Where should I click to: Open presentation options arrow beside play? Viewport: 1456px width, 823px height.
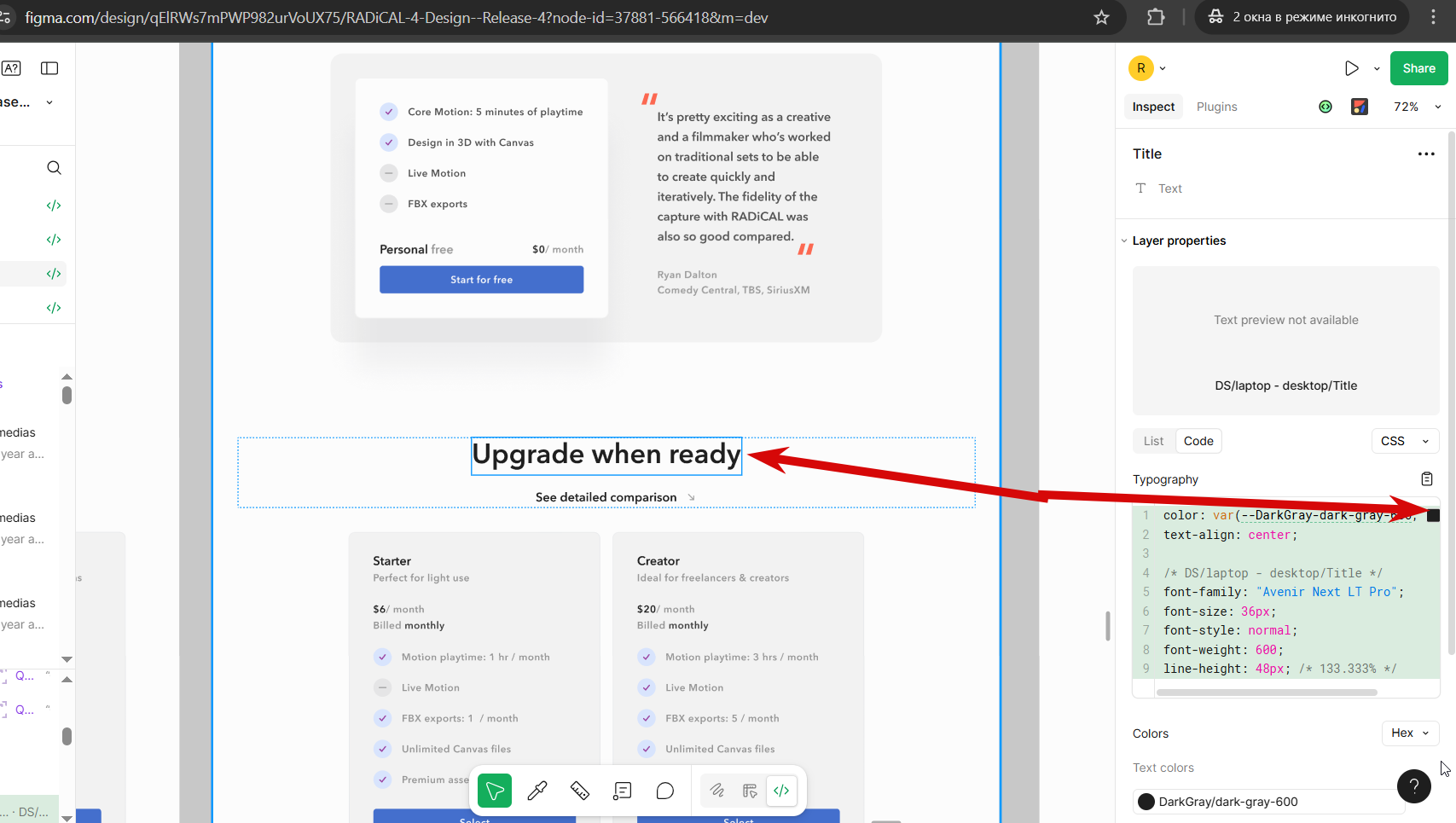click(x=1377, y=68)
